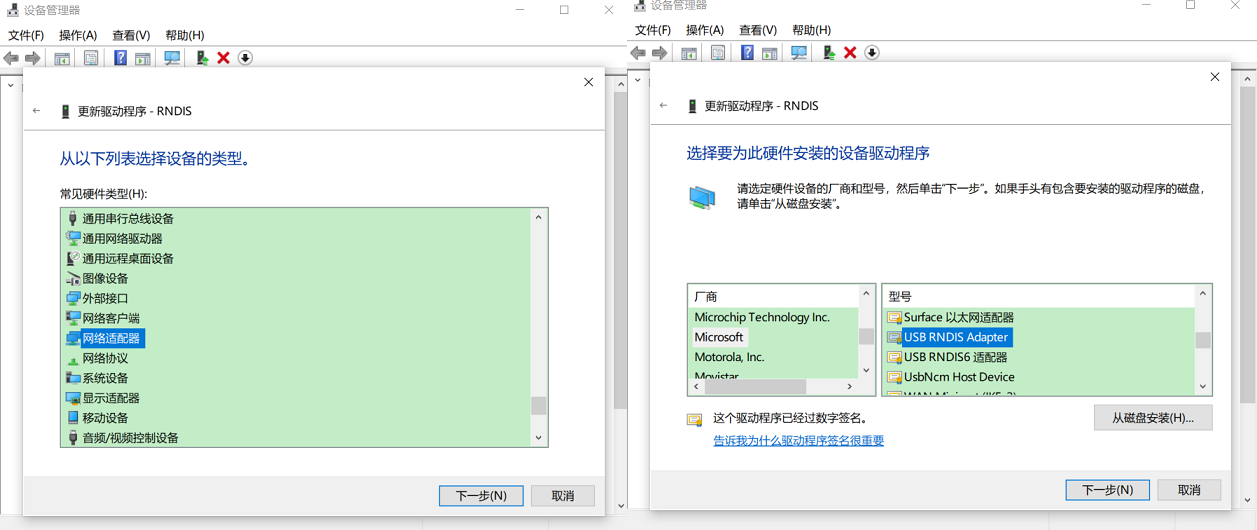Click Update driver icon behind driver-model dialog

tap(828, 52)
